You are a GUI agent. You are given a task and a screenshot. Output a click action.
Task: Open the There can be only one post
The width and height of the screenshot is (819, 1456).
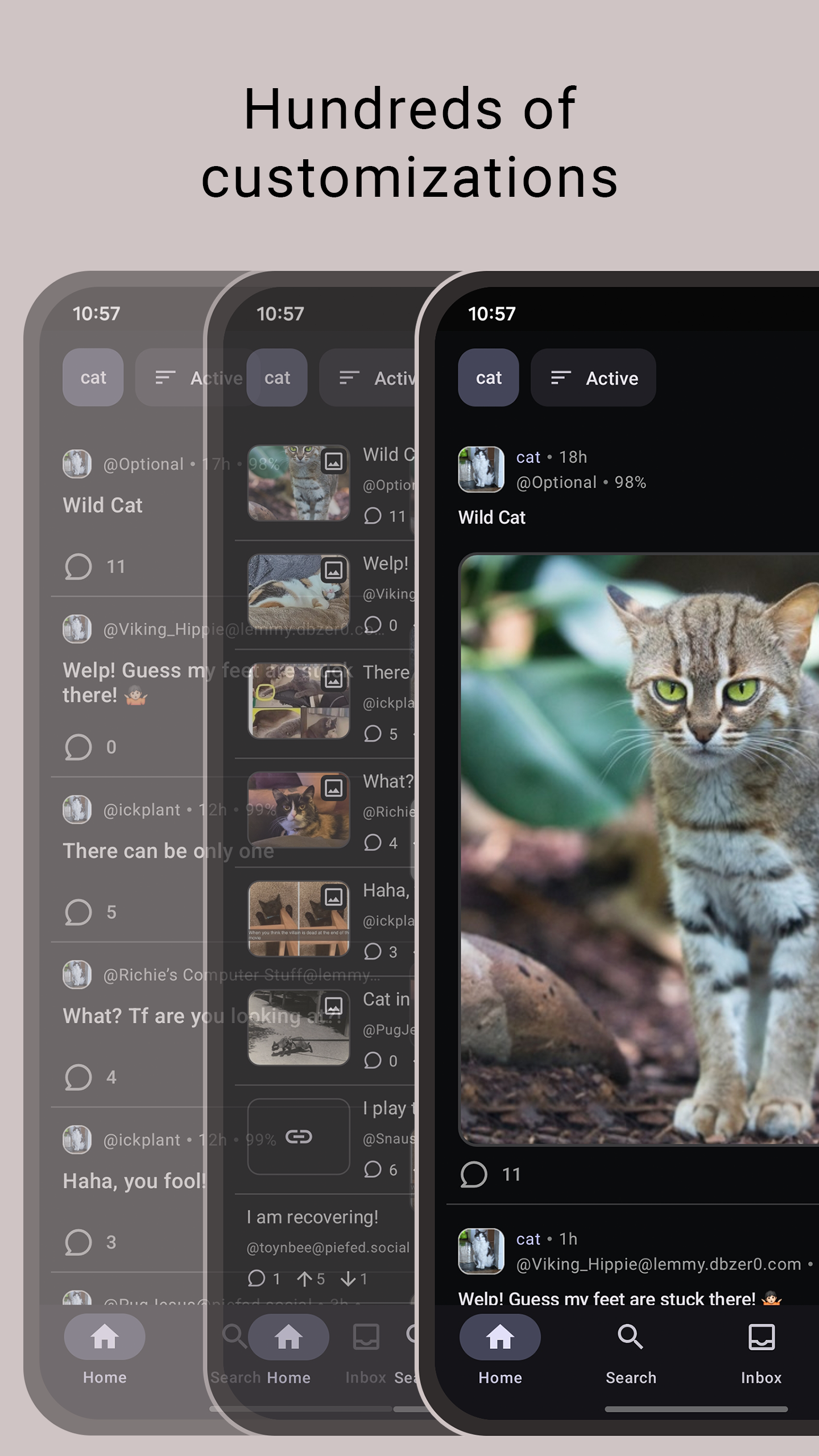168,851
